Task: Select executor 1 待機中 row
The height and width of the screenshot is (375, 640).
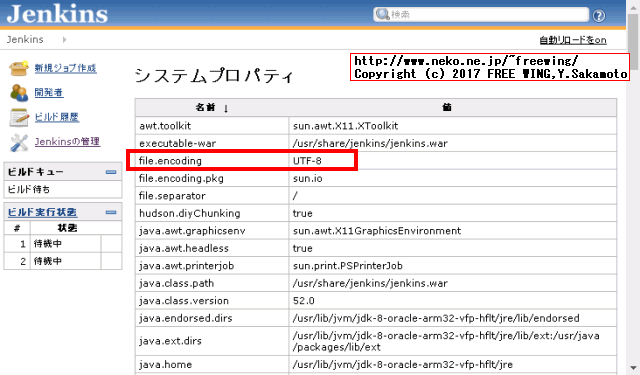Action: 63,244
